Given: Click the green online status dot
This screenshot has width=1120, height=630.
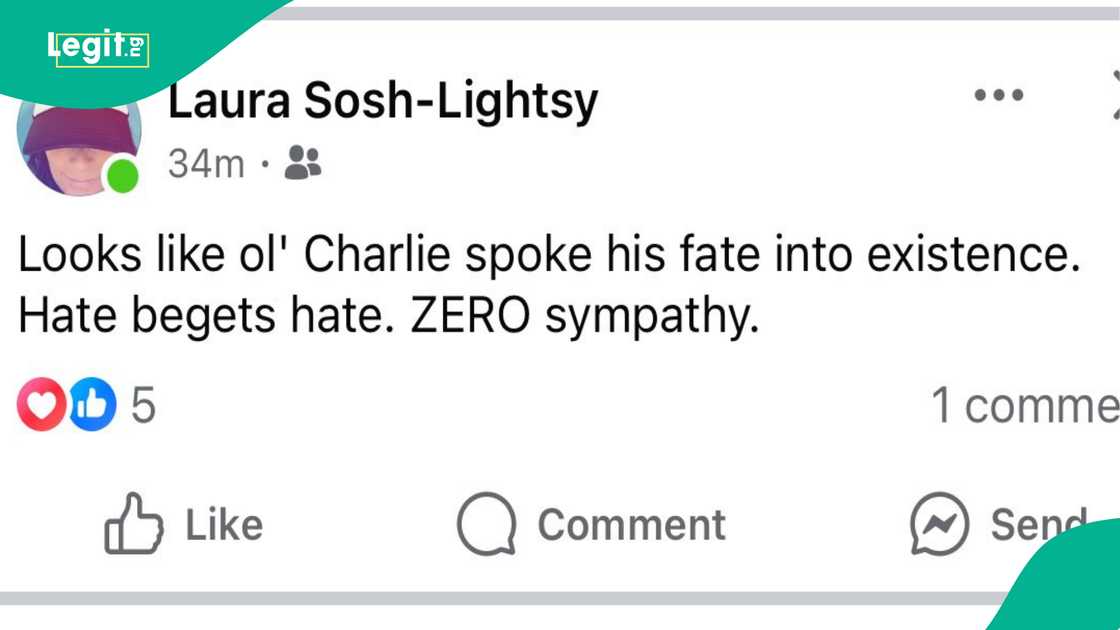Looking at the screenshot, I should (x=123, y=176).
